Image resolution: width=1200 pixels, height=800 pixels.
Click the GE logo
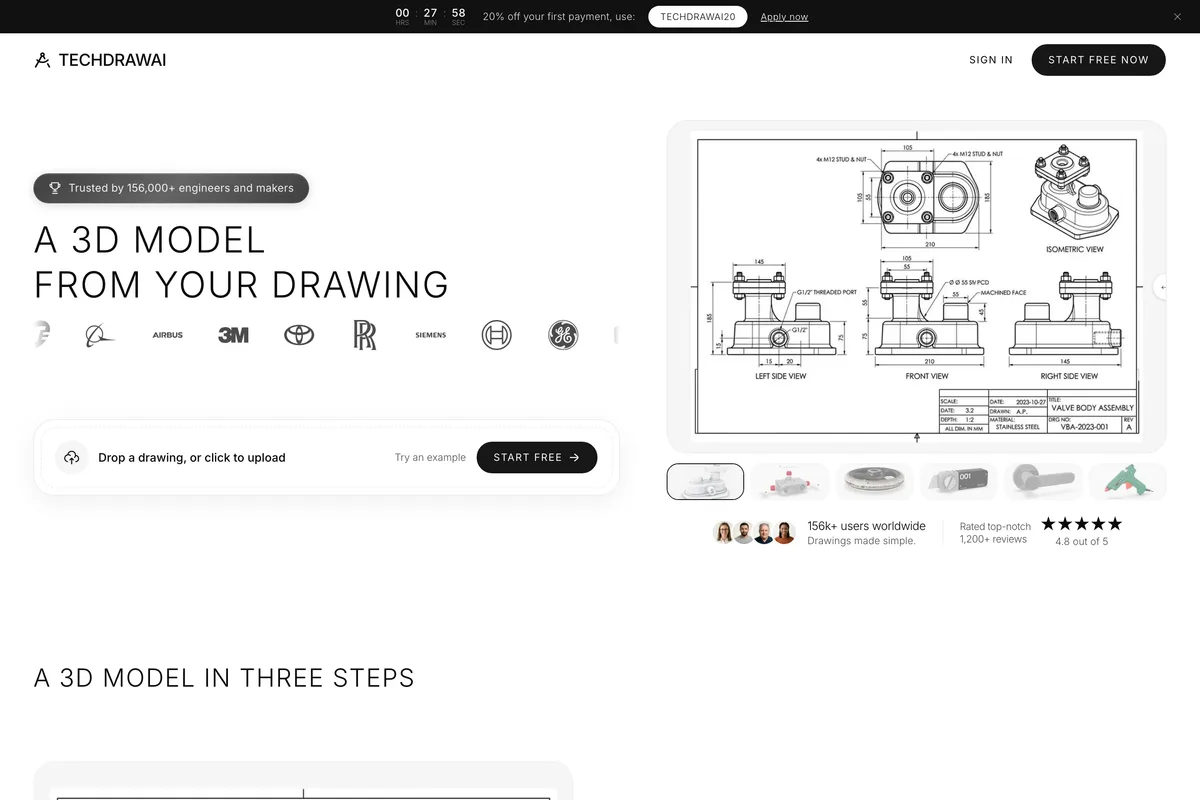pyautogui.click(x=563, y=335)
